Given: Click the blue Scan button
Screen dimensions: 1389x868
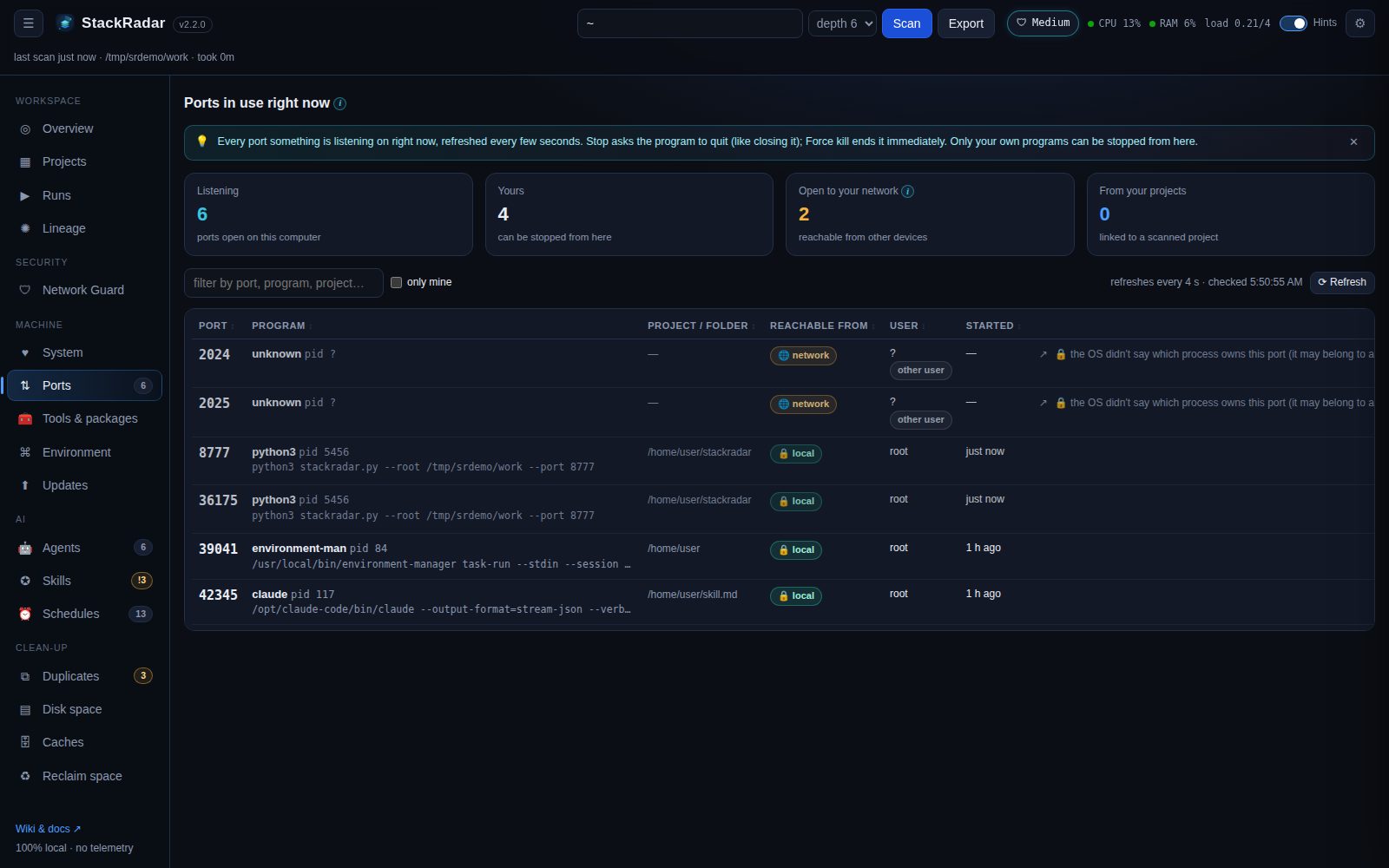Looking at the screenshot, I should point(906,23).
